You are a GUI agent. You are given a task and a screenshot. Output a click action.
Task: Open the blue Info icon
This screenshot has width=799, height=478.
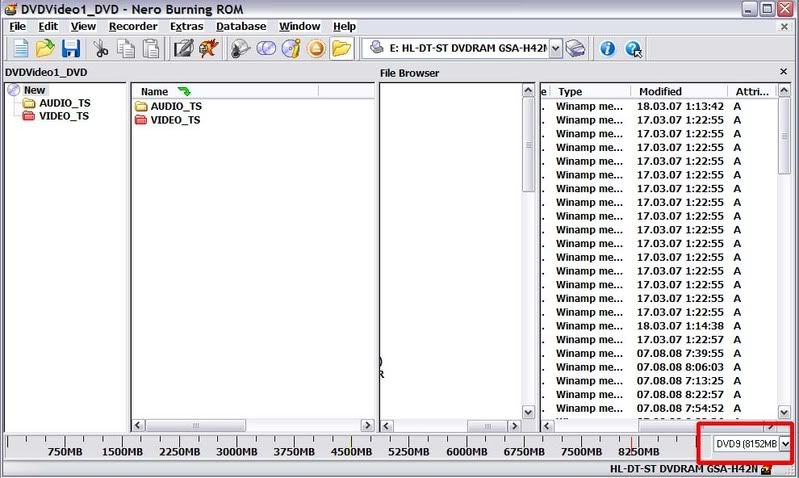[607, 49]
